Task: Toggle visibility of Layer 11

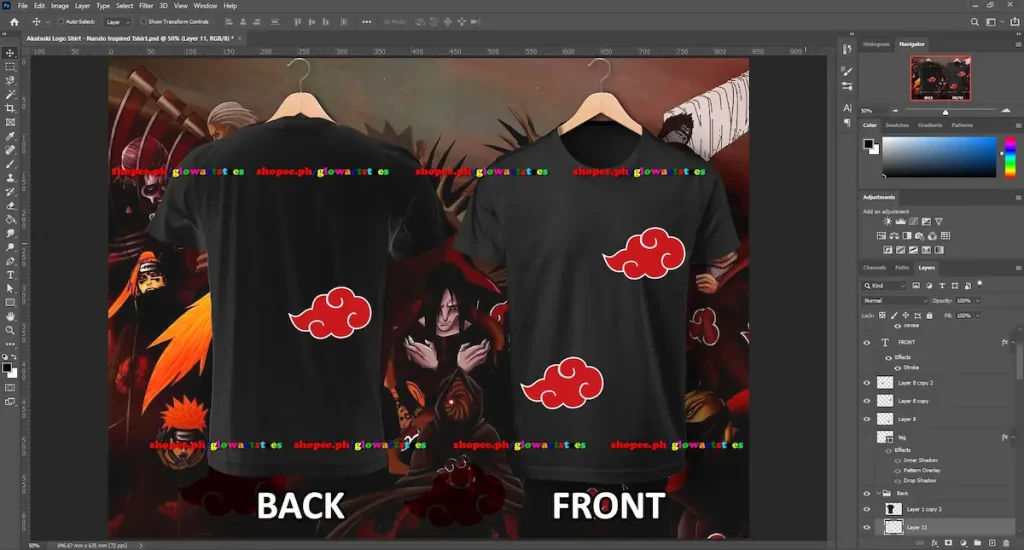Action: point(867,527)
